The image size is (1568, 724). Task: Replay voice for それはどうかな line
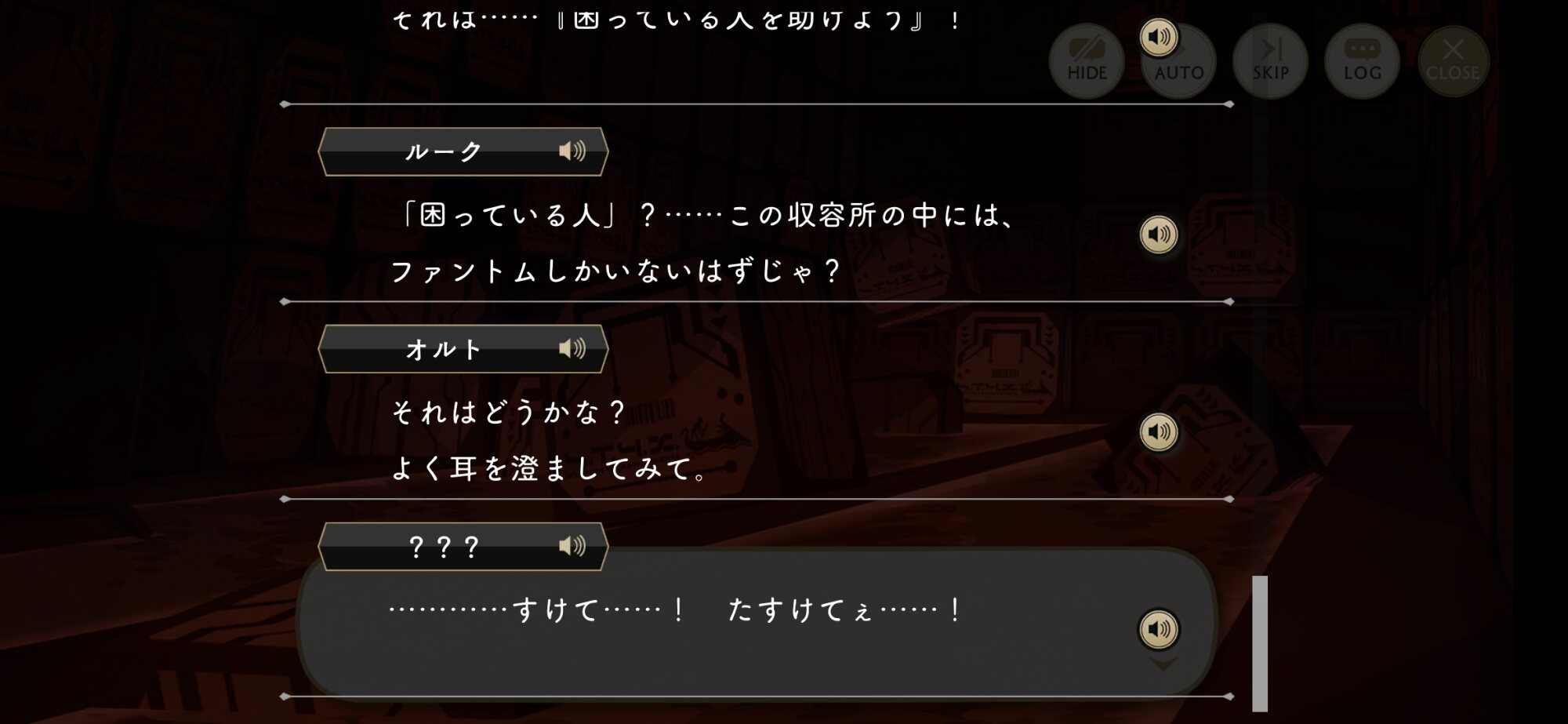pos(1159,432)
